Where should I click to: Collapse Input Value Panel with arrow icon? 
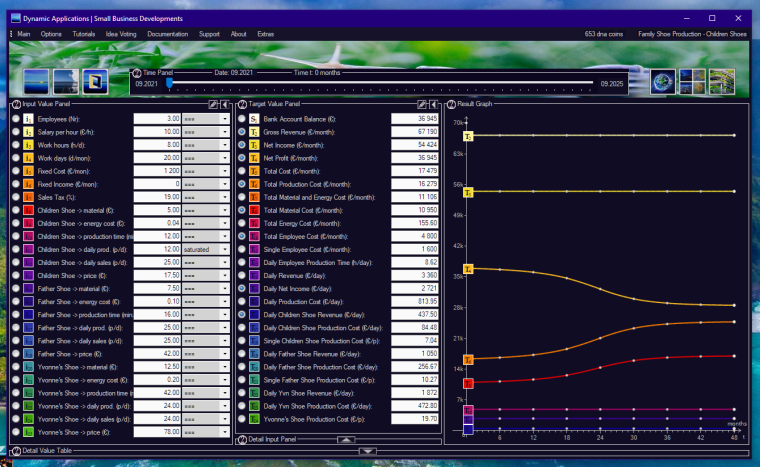(x=225, y=103)
